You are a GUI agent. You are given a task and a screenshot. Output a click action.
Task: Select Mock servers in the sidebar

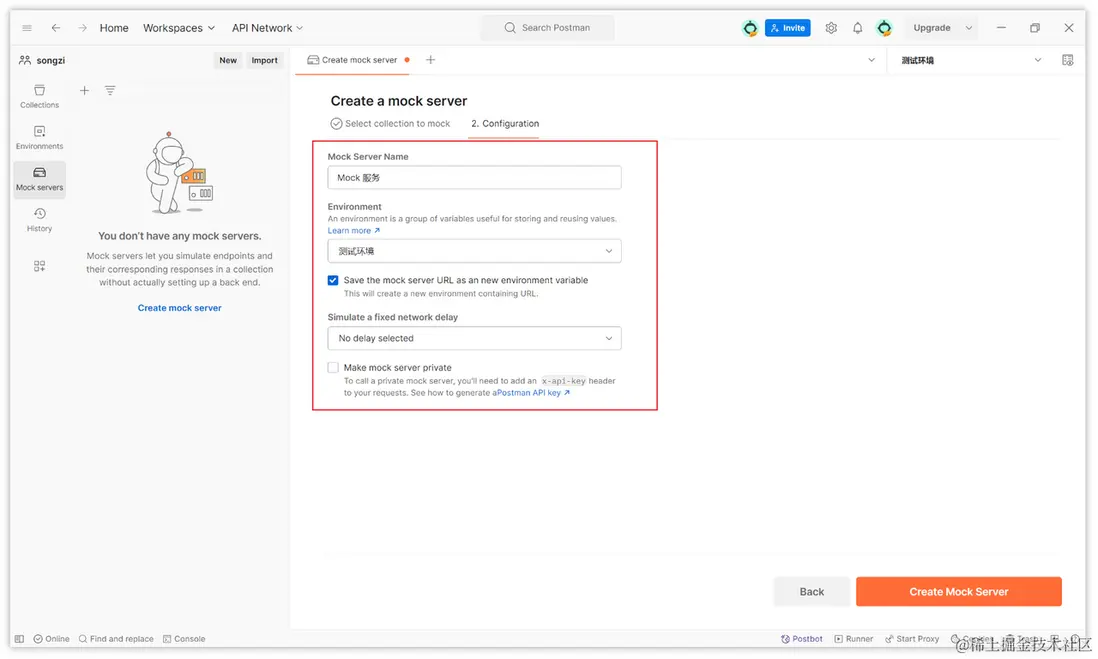click(39, 179)
